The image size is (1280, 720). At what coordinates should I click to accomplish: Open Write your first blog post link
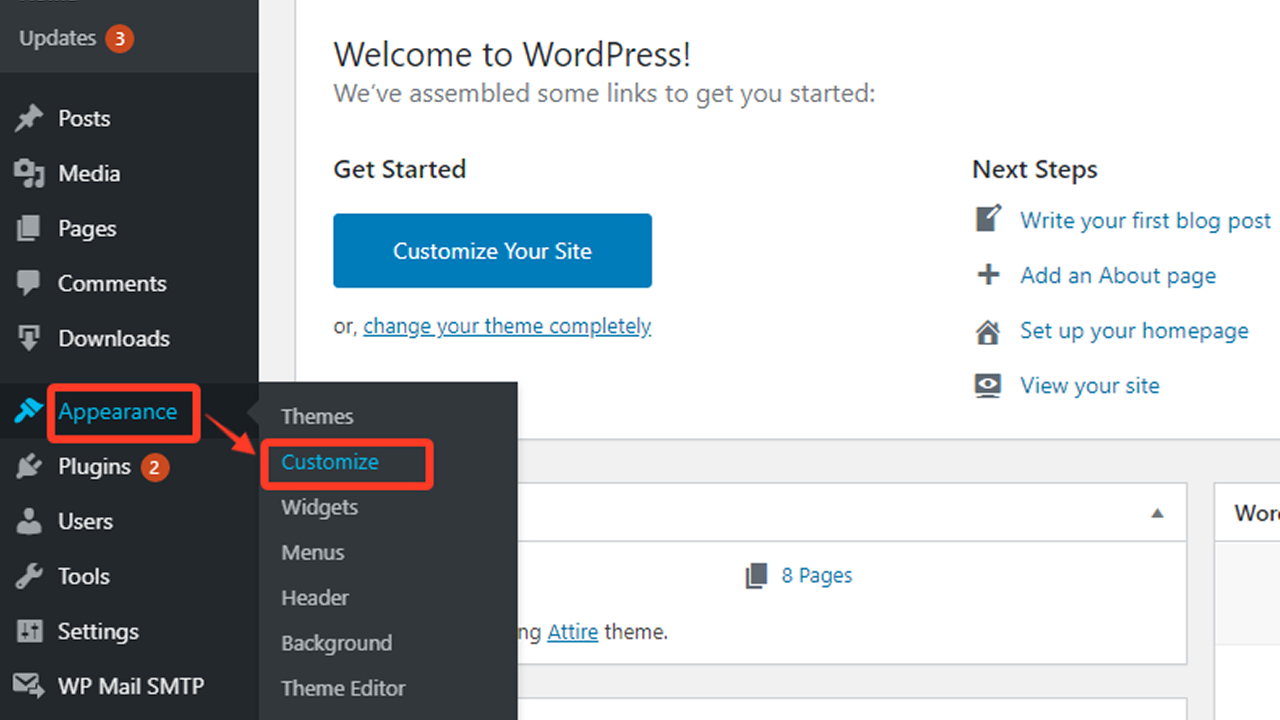click(x=1145, y=220)
